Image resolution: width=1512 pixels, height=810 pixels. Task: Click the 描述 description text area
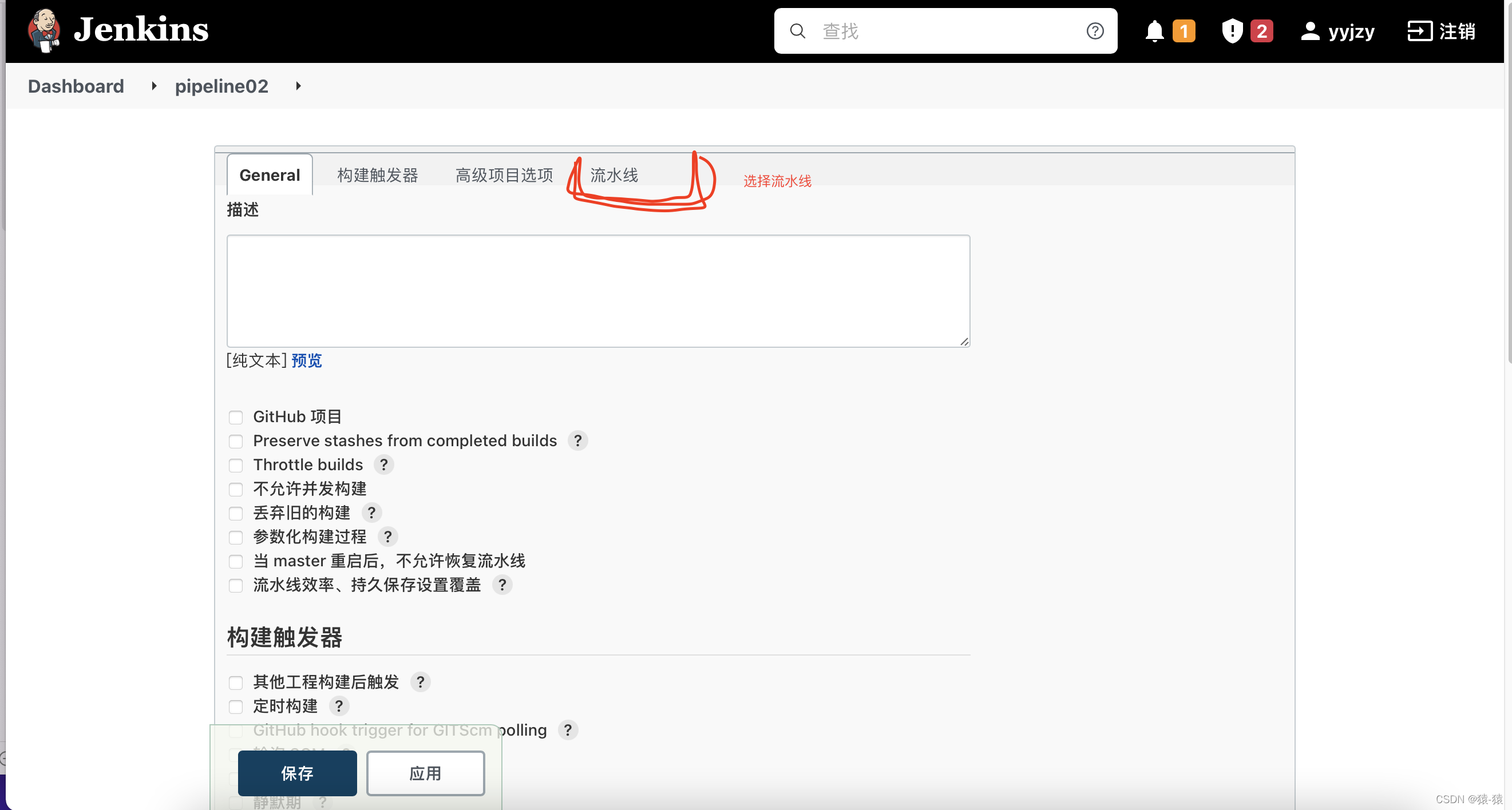597,291
